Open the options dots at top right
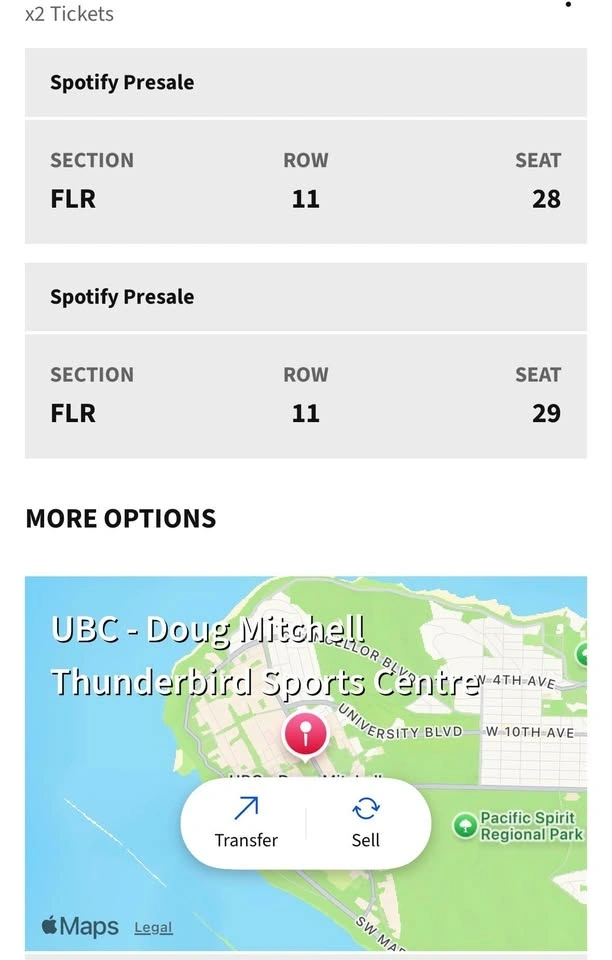This screenshot has height=960, width=612. [x=568, y=5]
